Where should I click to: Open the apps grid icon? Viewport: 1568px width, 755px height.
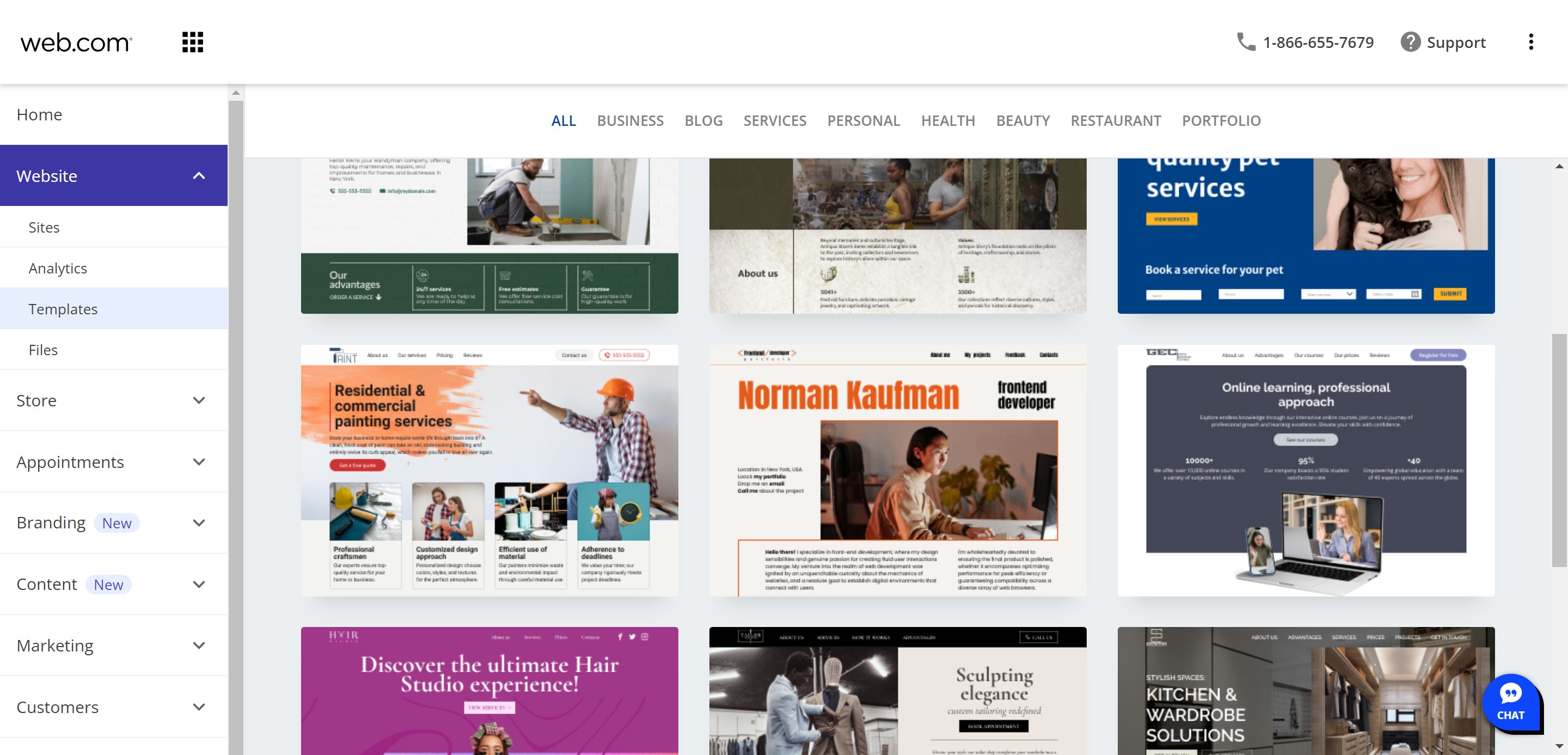(192, 42)
